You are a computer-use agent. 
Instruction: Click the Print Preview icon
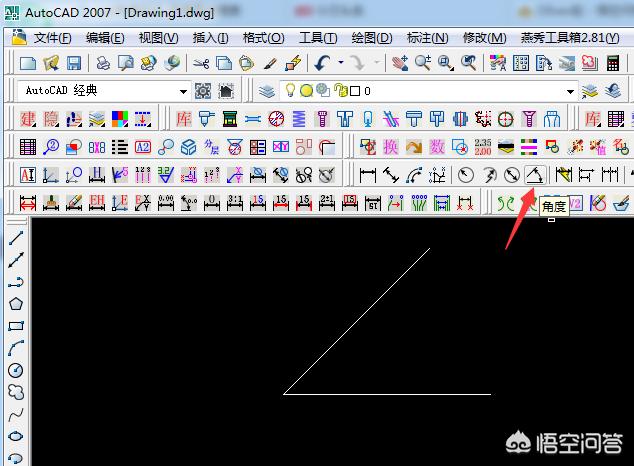pos(126,63)
